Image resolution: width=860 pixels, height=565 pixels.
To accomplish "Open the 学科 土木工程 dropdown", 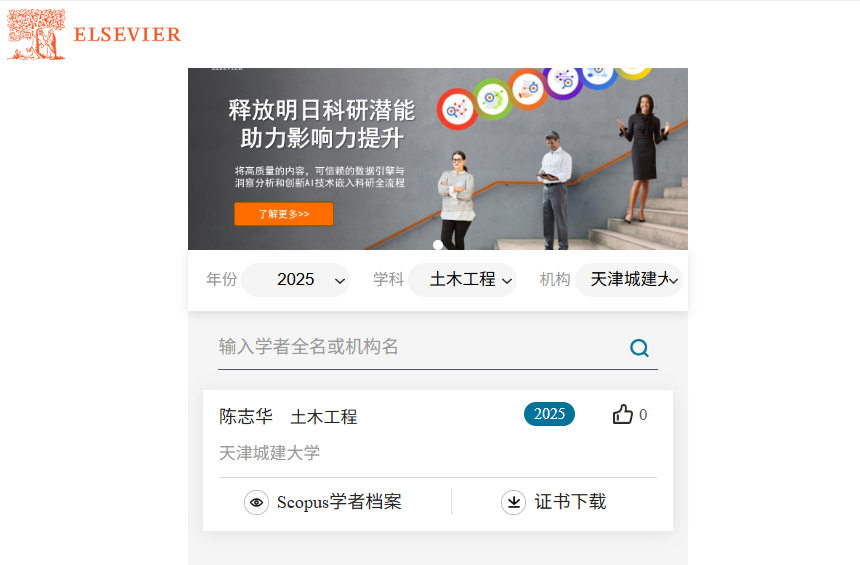I will point(462,280).
